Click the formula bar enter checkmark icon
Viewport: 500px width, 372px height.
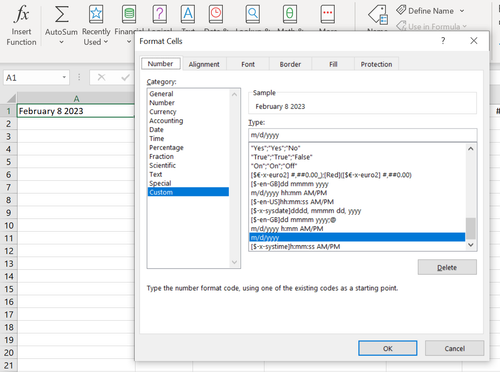pos(126,78)
